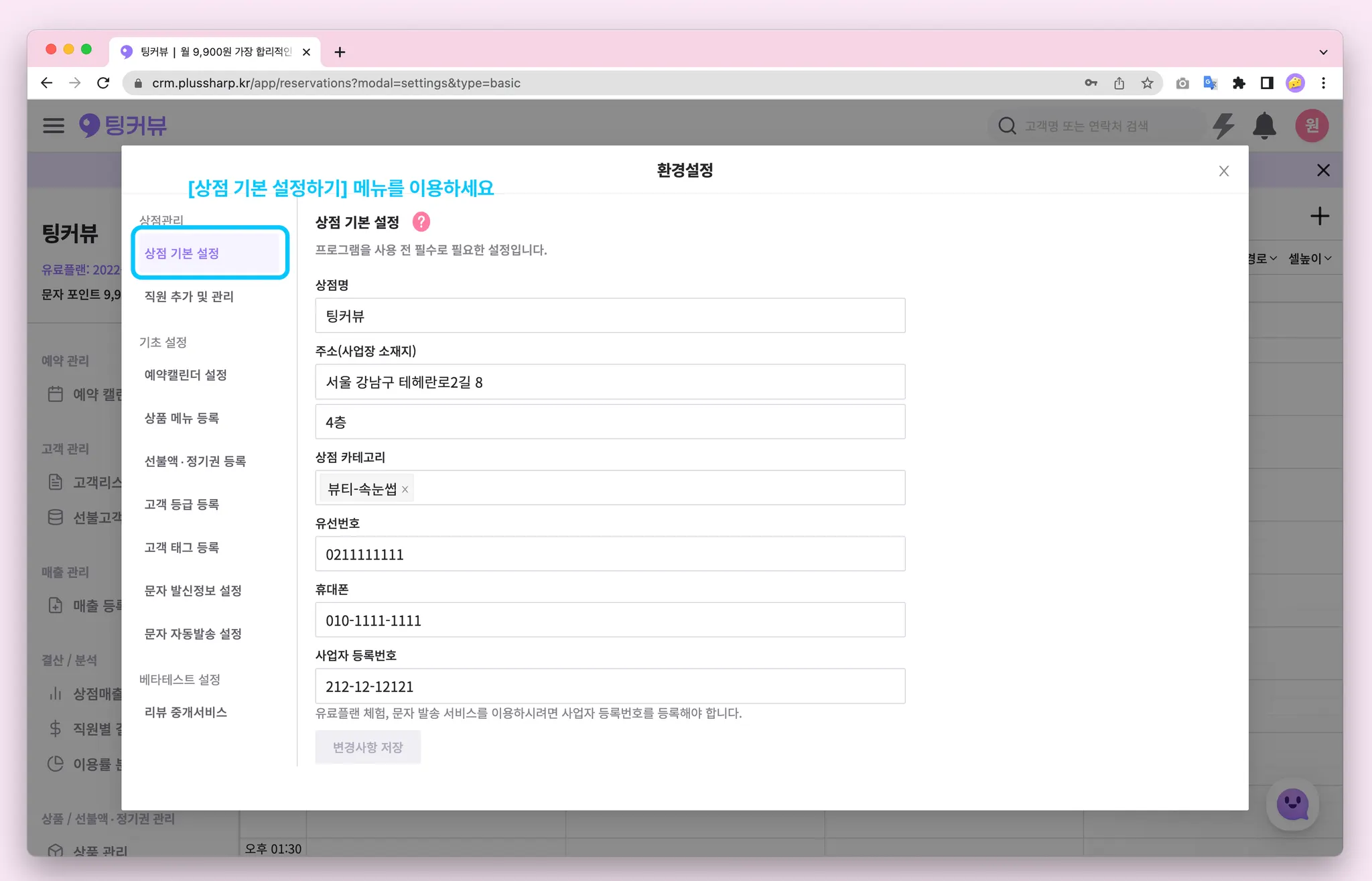This screenshot has width=1372, height=881.
Task: Click the 사업자 등록번호 input field
Action: (x=610, y=687)
